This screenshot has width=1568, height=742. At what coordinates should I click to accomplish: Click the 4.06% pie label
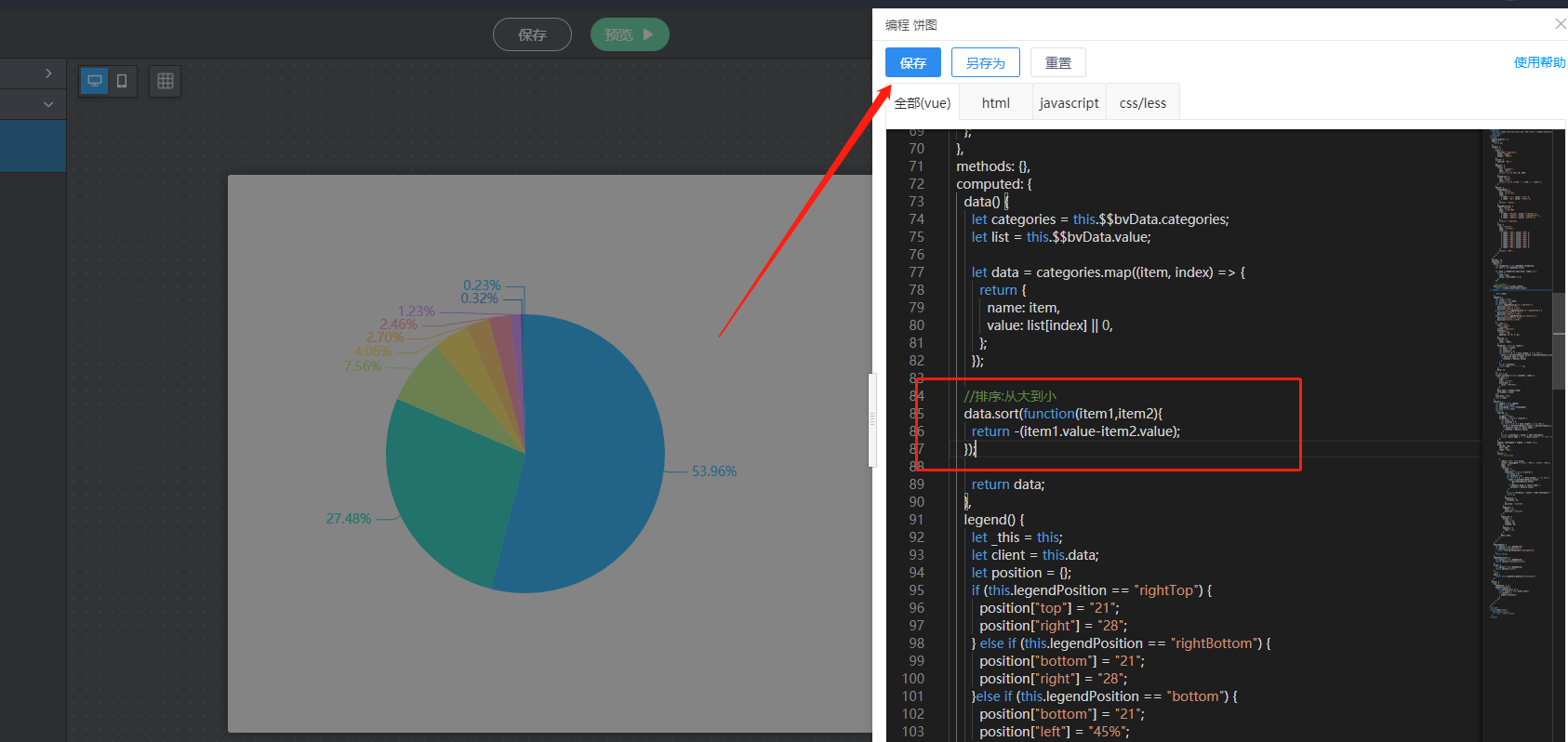pyautogui.click(x=373, y=351)
